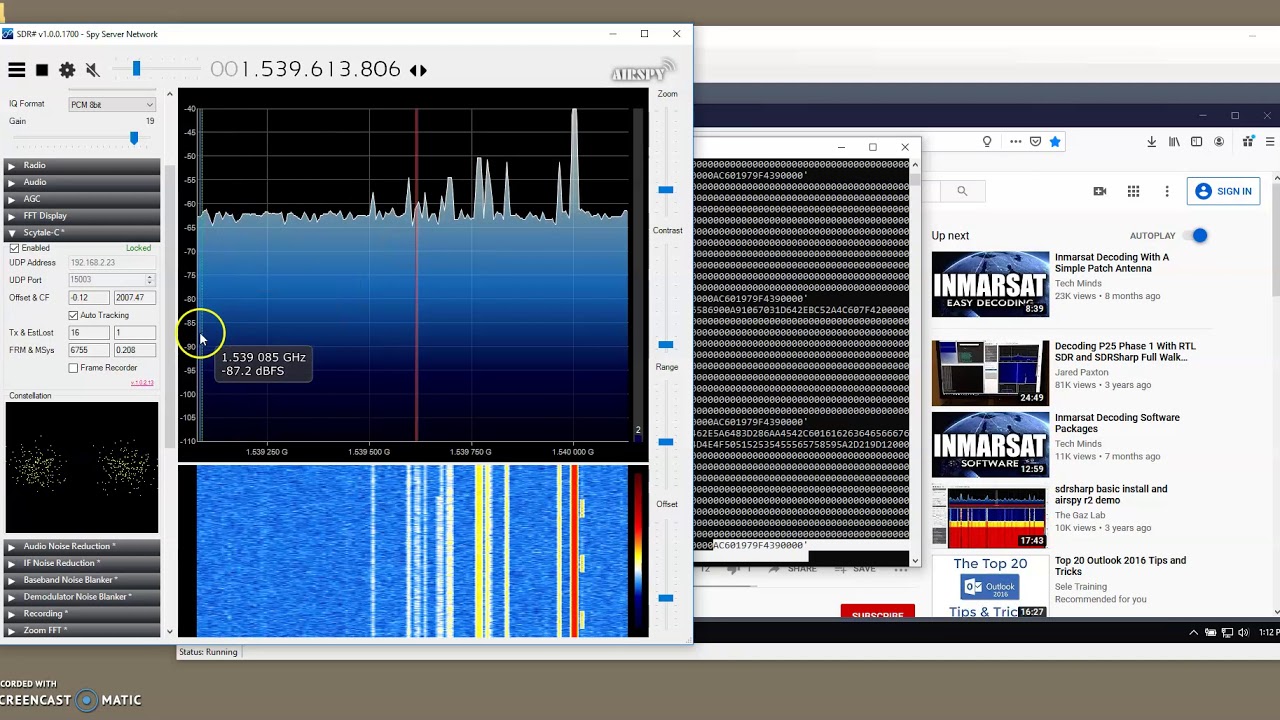
Task: Expand the Baseband Noise Blanker panel
Action: [82, 580]
